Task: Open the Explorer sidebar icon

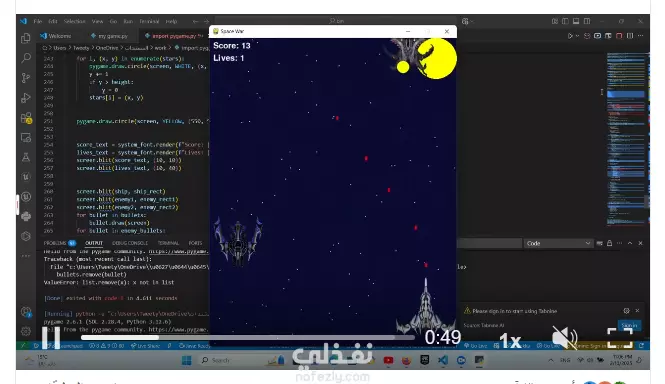Action: pos(26,38)
